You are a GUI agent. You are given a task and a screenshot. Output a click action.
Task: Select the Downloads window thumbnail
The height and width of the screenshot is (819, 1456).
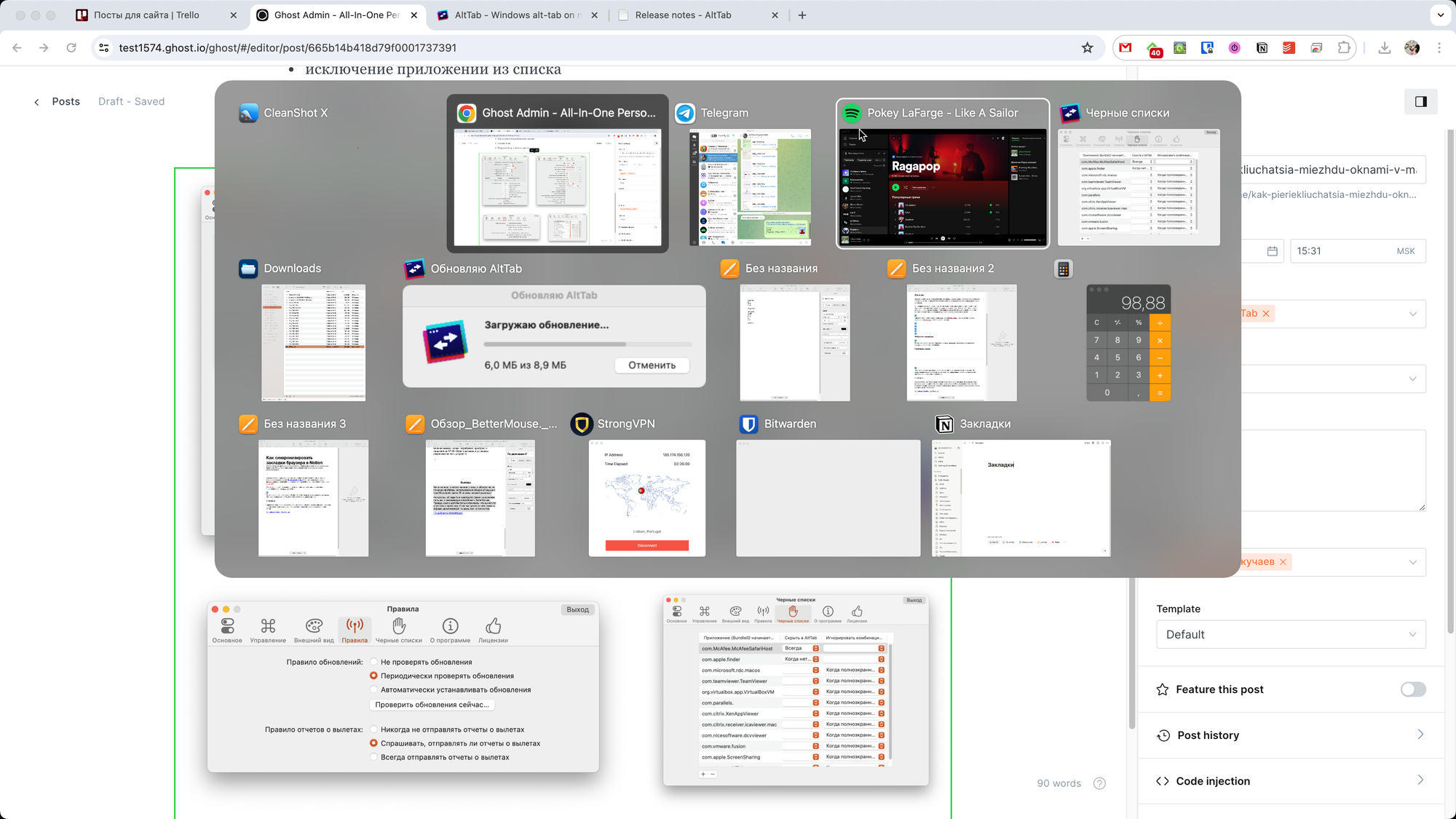pyautogui.click(x=313, y=343)
